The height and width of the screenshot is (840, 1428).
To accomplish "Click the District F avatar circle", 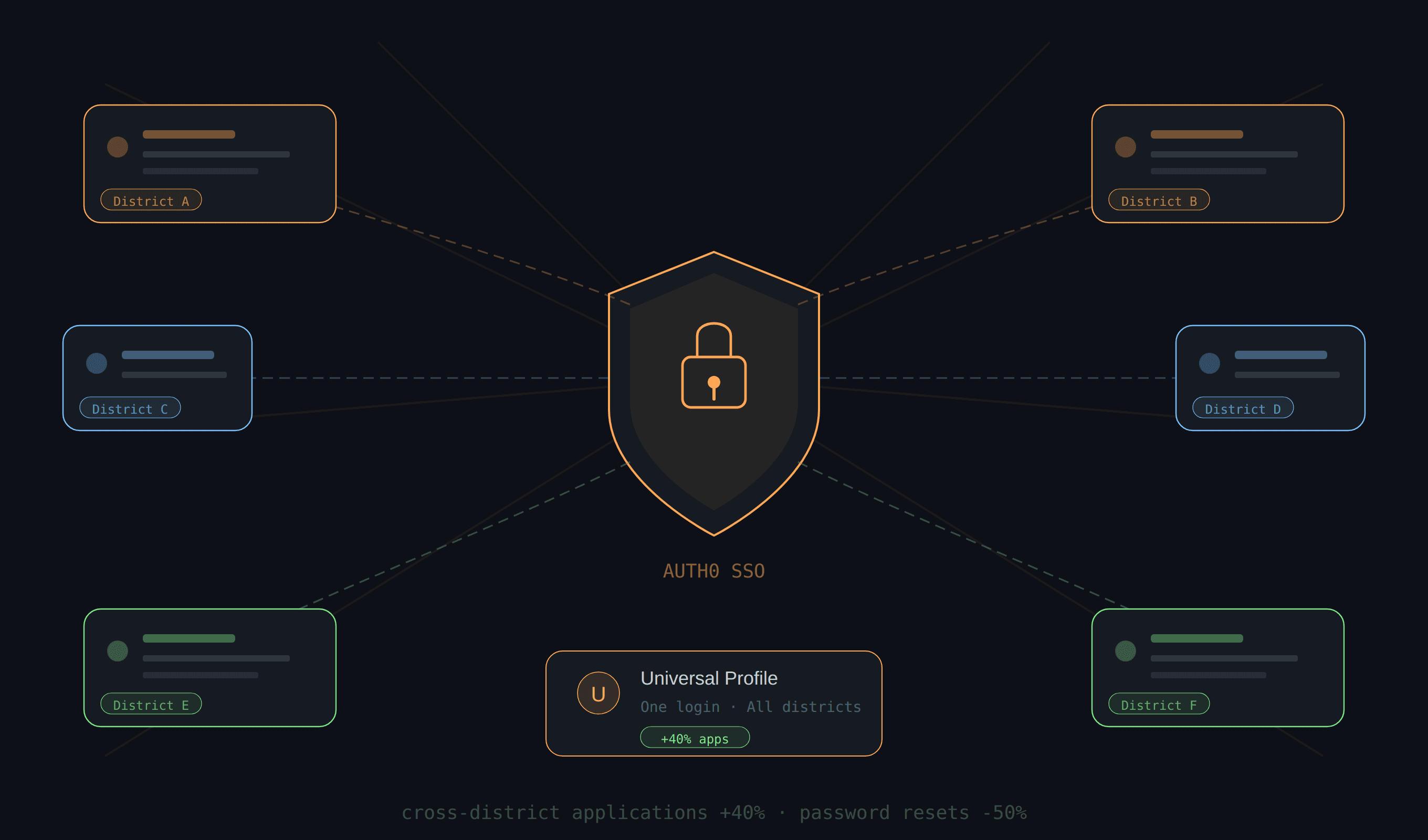I will coord(1126,650).
